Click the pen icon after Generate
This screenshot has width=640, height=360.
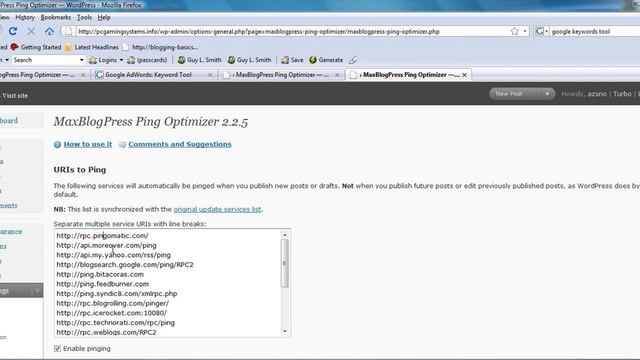tap(353, 60)
